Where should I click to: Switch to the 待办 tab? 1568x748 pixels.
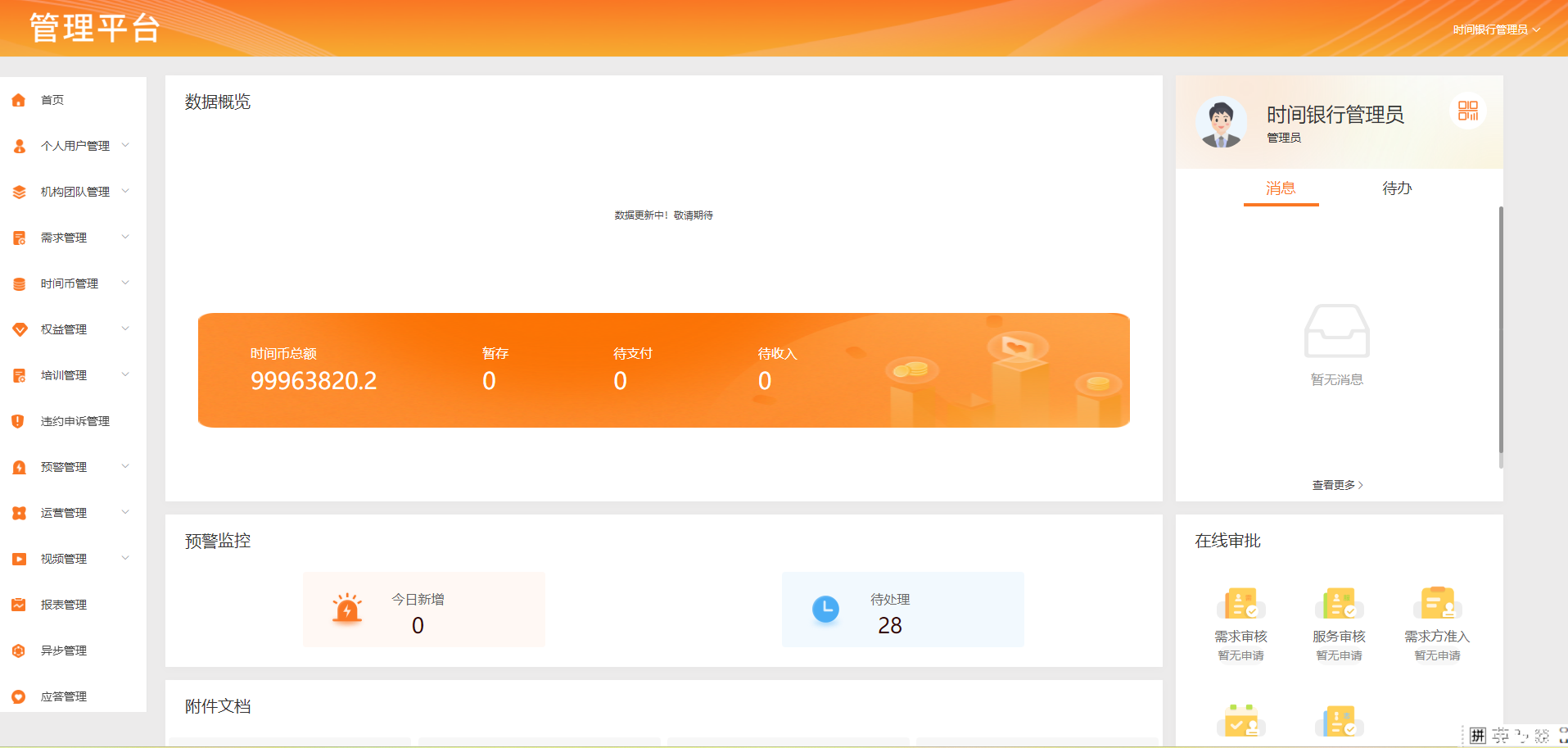[1397, 188]
